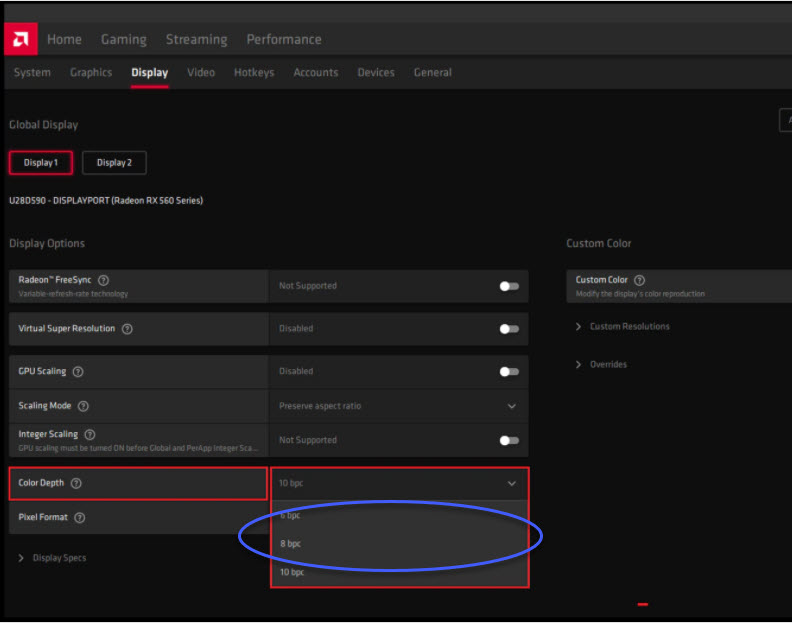Click the Pixel Format help icon
The height and width of the screenshot is (623, 792).
pos(79,518)
